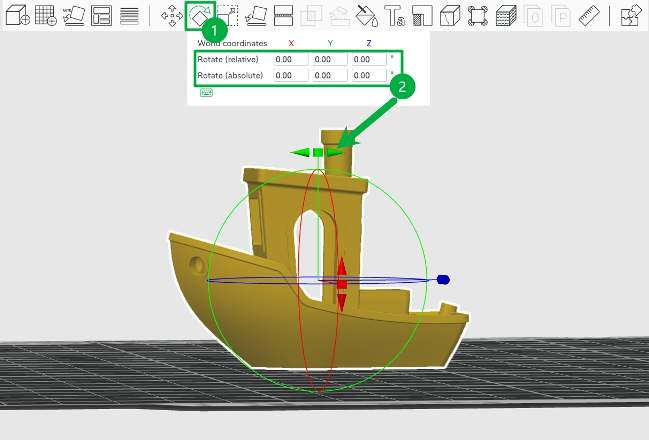Select the Scale tool
Image resolution: width=649 pixels, height=440 pixels.
click(228, 15)
